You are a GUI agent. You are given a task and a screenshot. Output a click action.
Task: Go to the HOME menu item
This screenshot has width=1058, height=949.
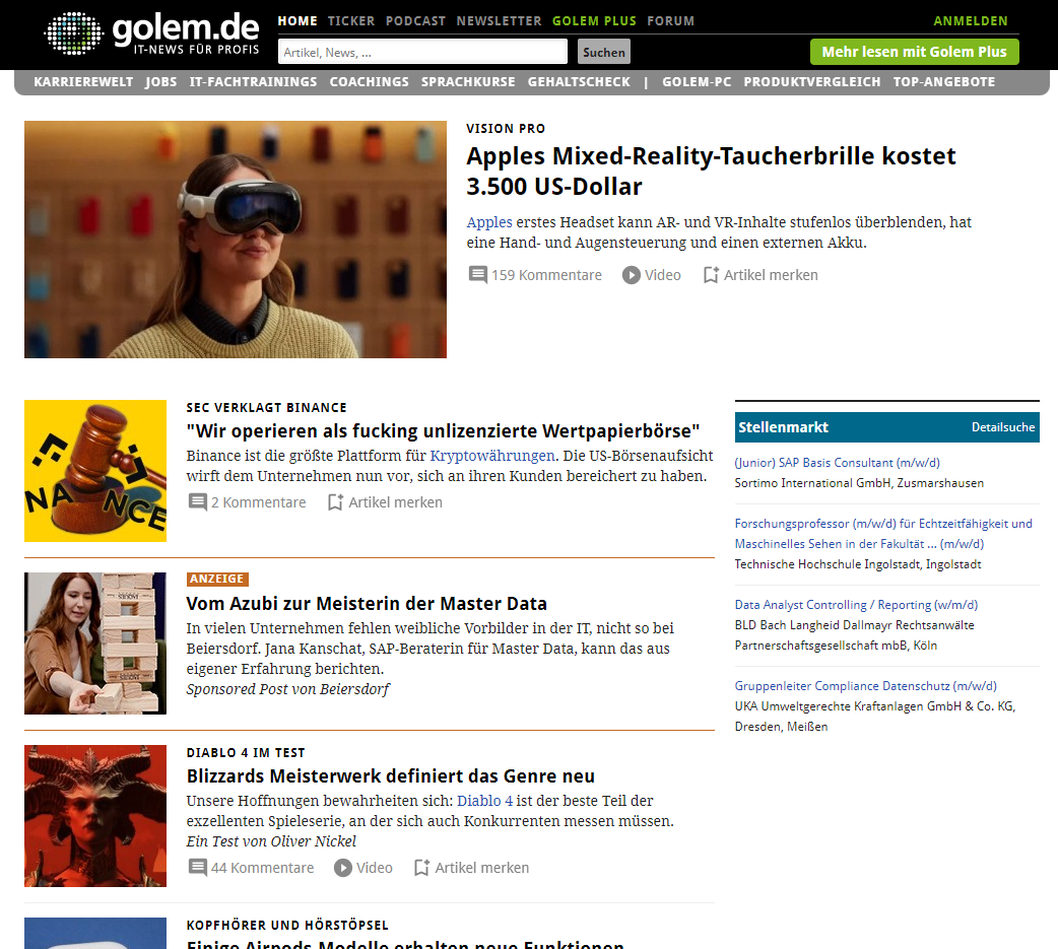(298, 21)
